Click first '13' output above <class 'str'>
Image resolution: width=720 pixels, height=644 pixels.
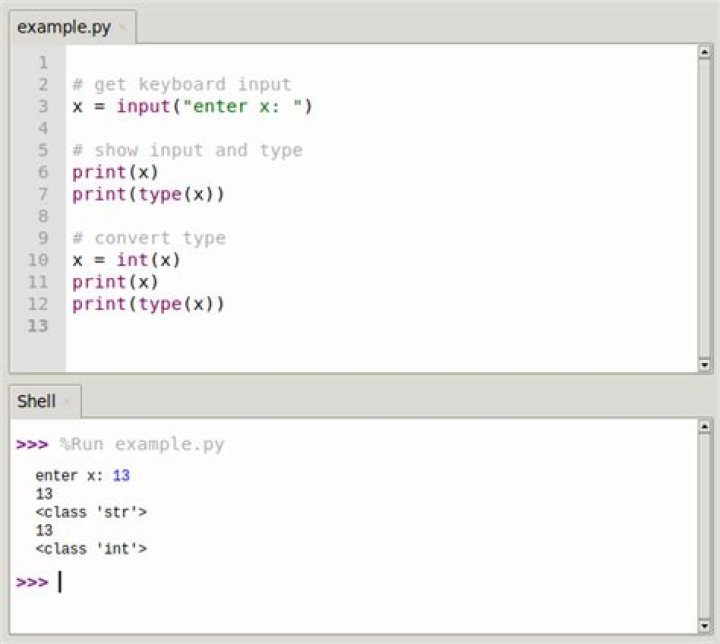pos(44,494)
